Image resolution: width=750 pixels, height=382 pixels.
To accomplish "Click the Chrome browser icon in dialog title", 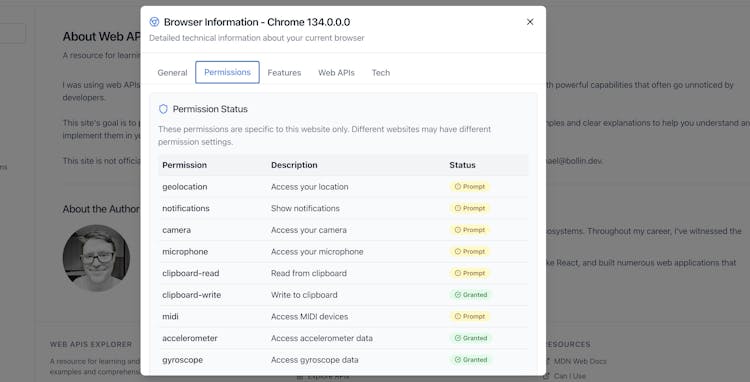I will pyautogui.click(x=154, y=22).
